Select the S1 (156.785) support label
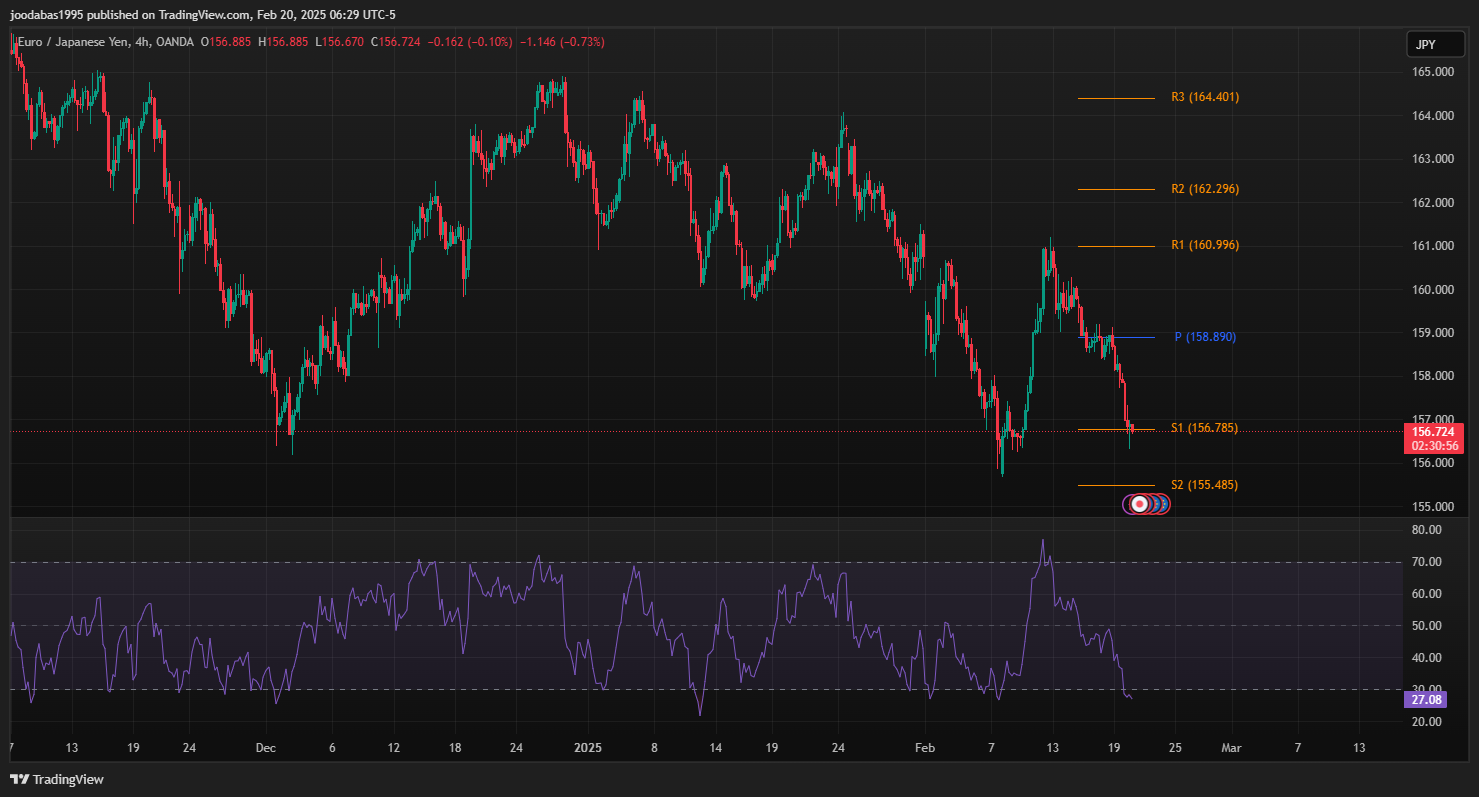This screenshot has height=797, width=1479. [1204, 428]
